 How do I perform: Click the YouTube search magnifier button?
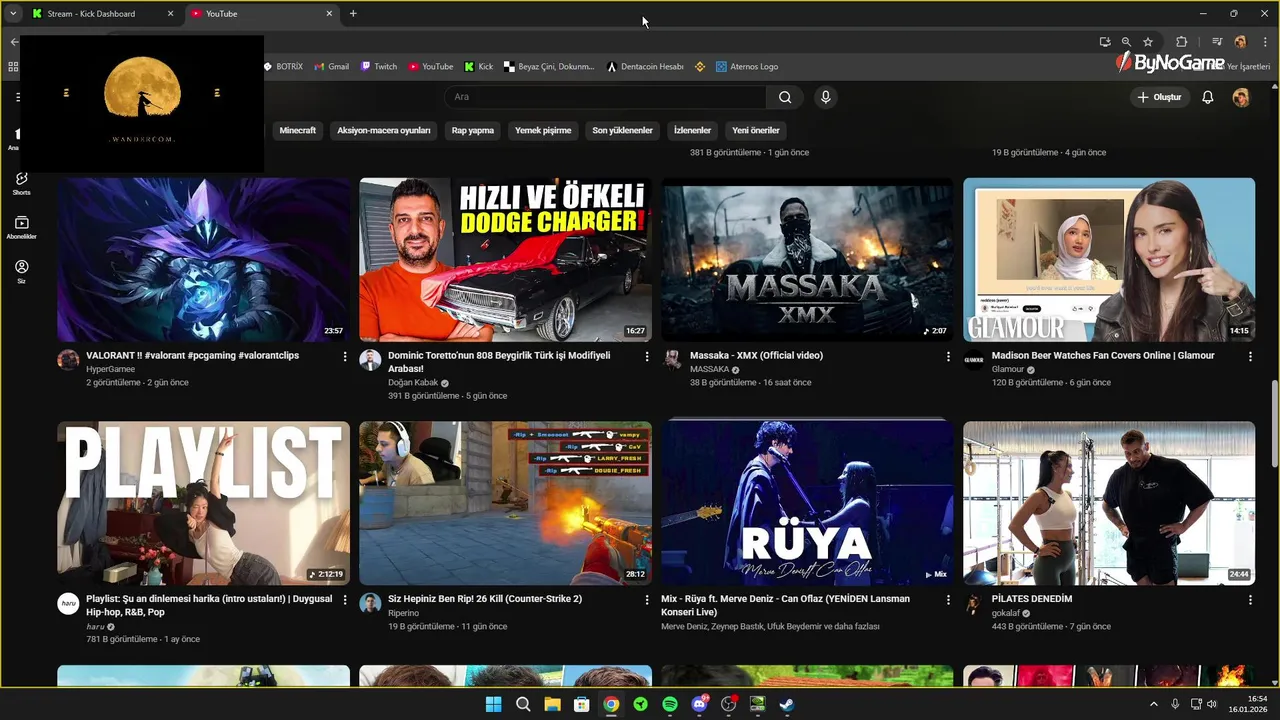785,97
